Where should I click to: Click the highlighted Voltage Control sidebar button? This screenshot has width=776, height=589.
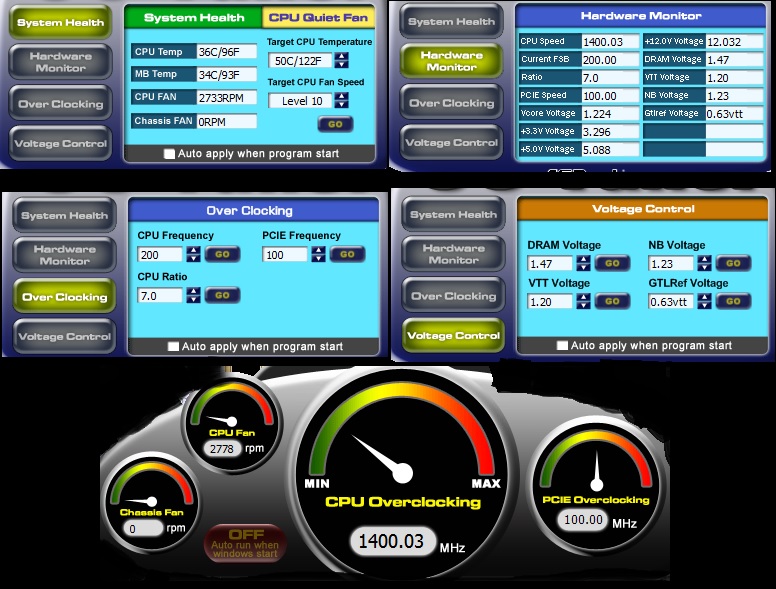pos(453,336)
